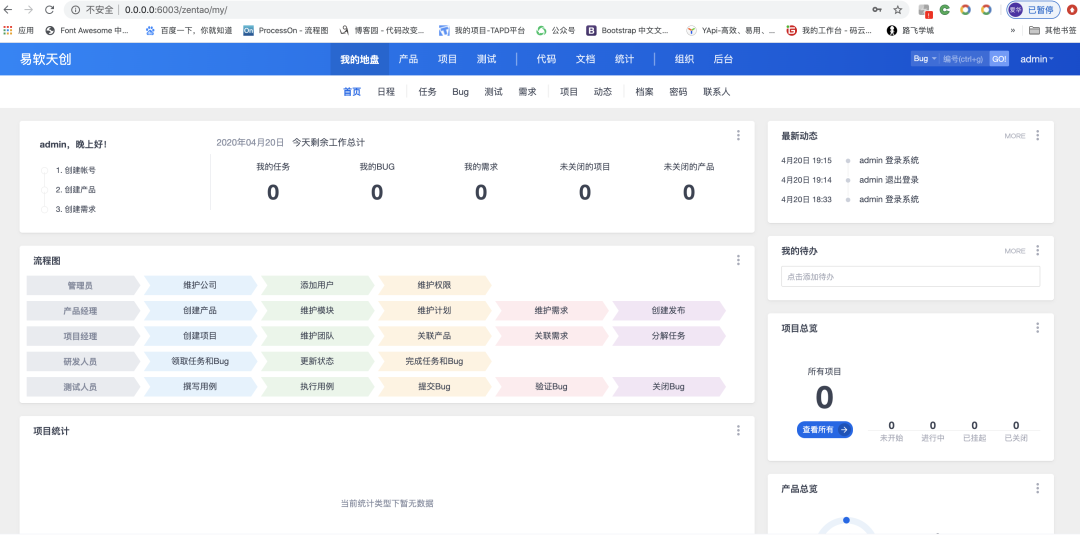Click the browser forward arrow
The height and width of the screenshot is (535, 1080).
coord(28,10)
